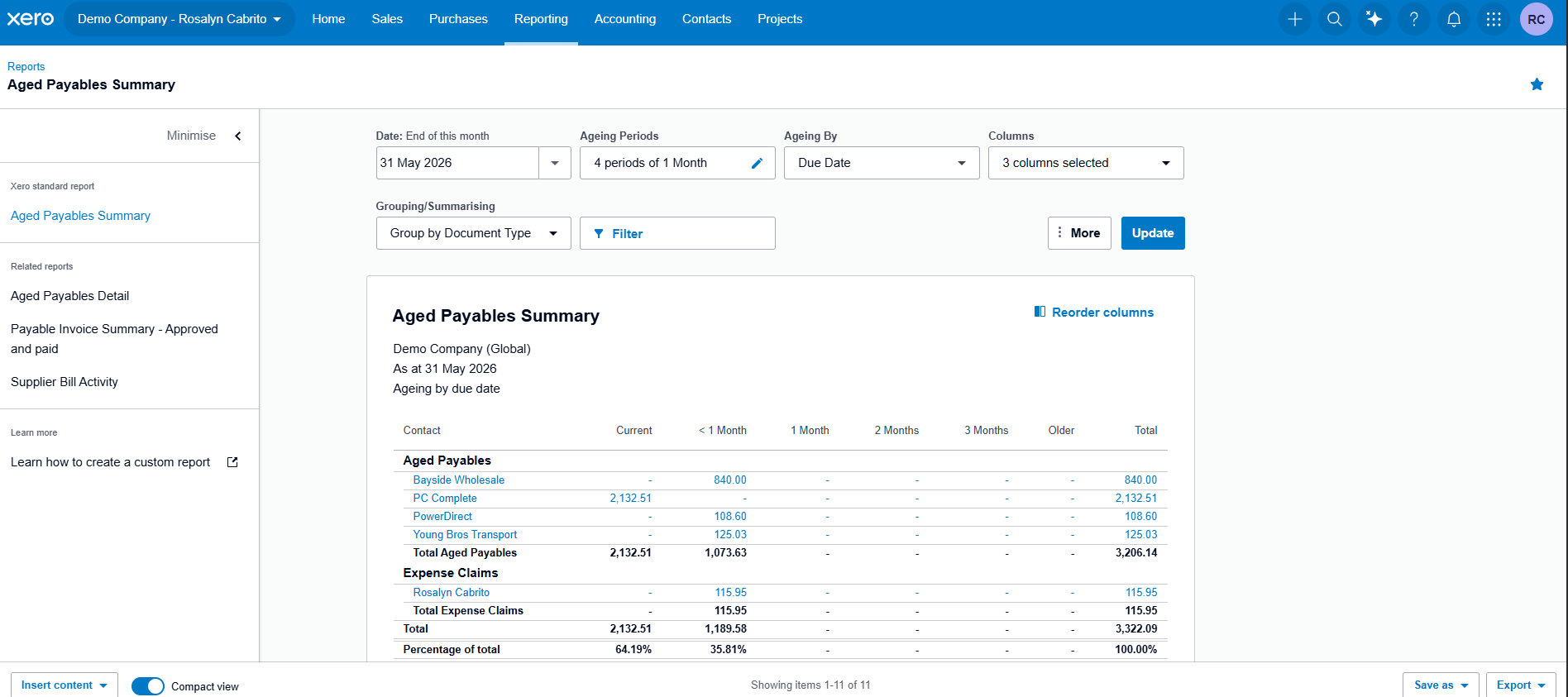Open the PowerDirect contact row
Viewport: 1568px width, 697px height.
point(442,517)
